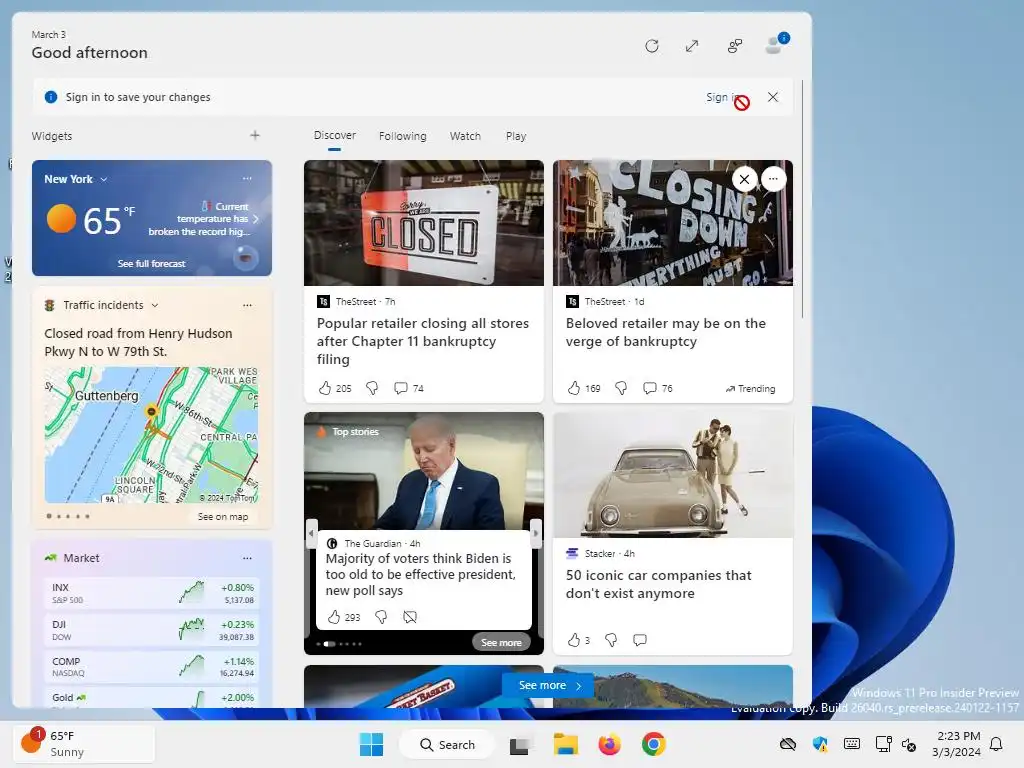Screen dimensions: 1024x768
Task: Open the Windows Start menu
Action: (372, 744)
